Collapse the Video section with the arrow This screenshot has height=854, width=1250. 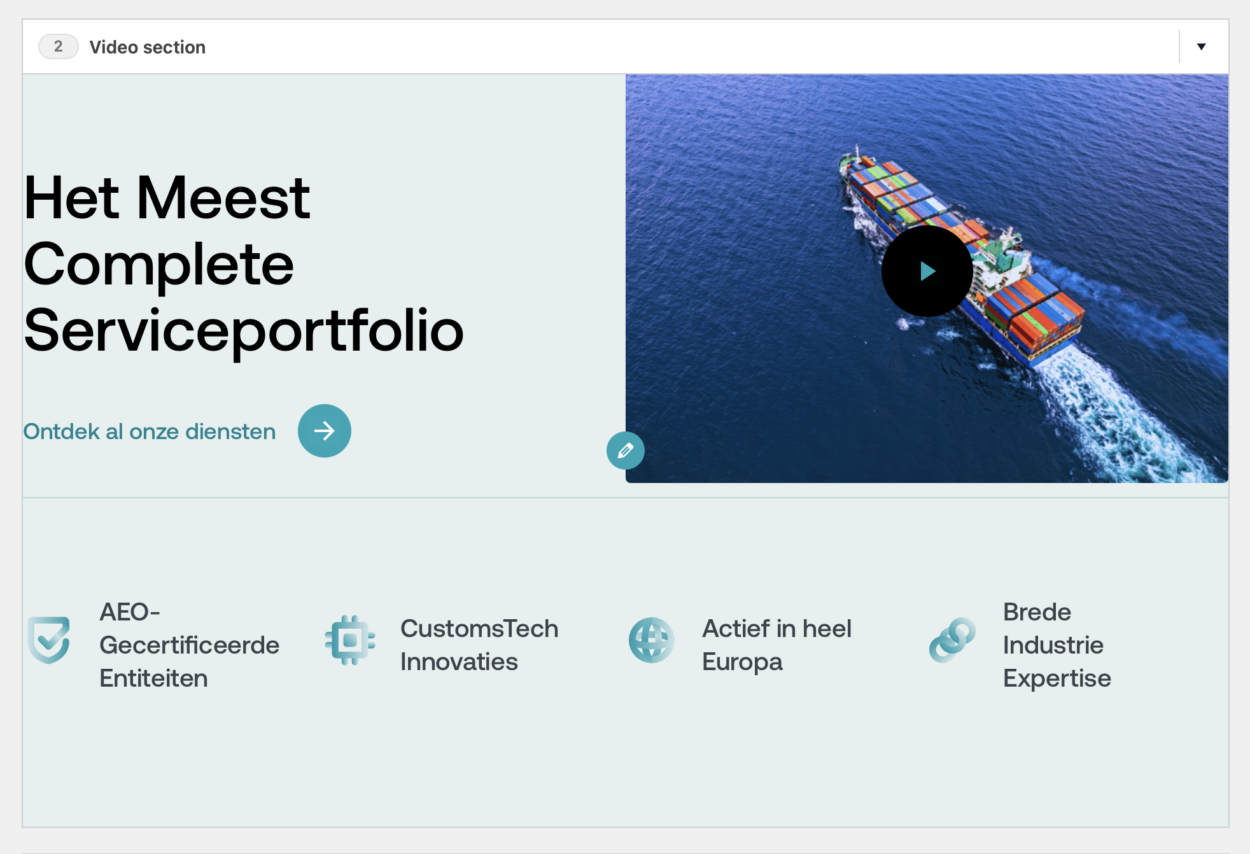point(1201,47)
